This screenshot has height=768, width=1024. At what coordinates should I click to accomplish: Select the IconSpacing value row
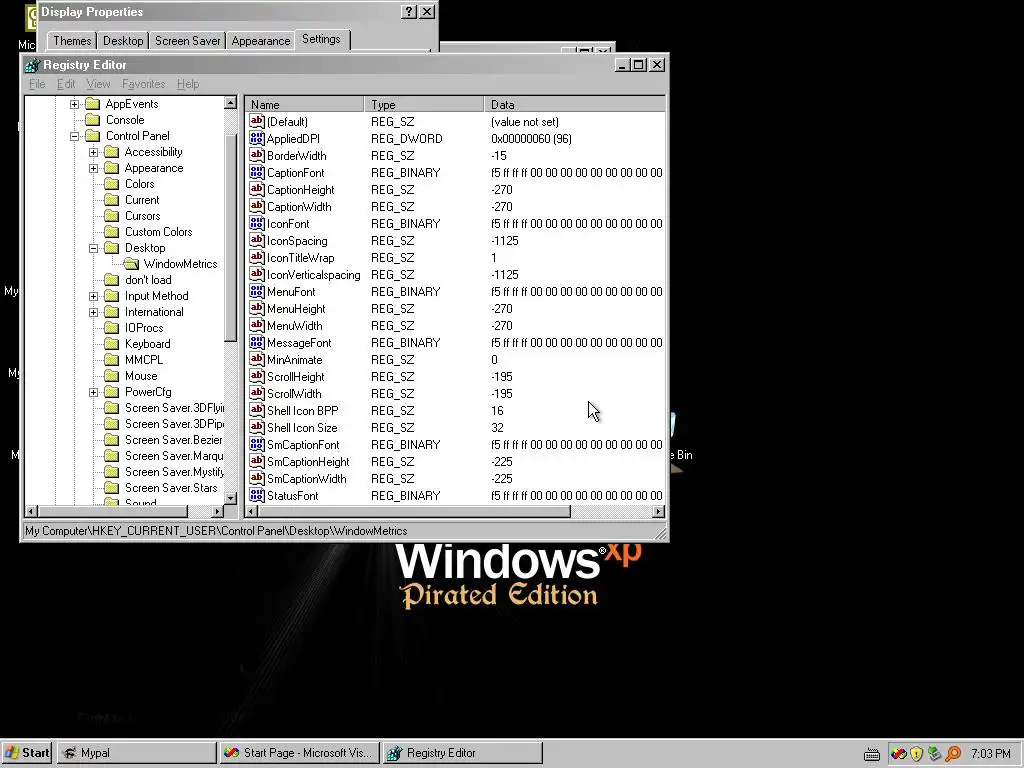455,240
